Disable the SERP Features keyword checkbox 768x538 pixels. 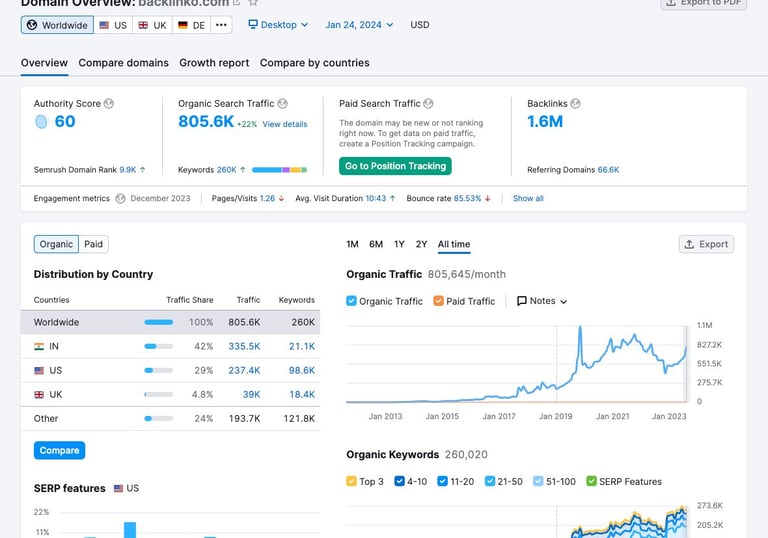click(x=591, y=481)
